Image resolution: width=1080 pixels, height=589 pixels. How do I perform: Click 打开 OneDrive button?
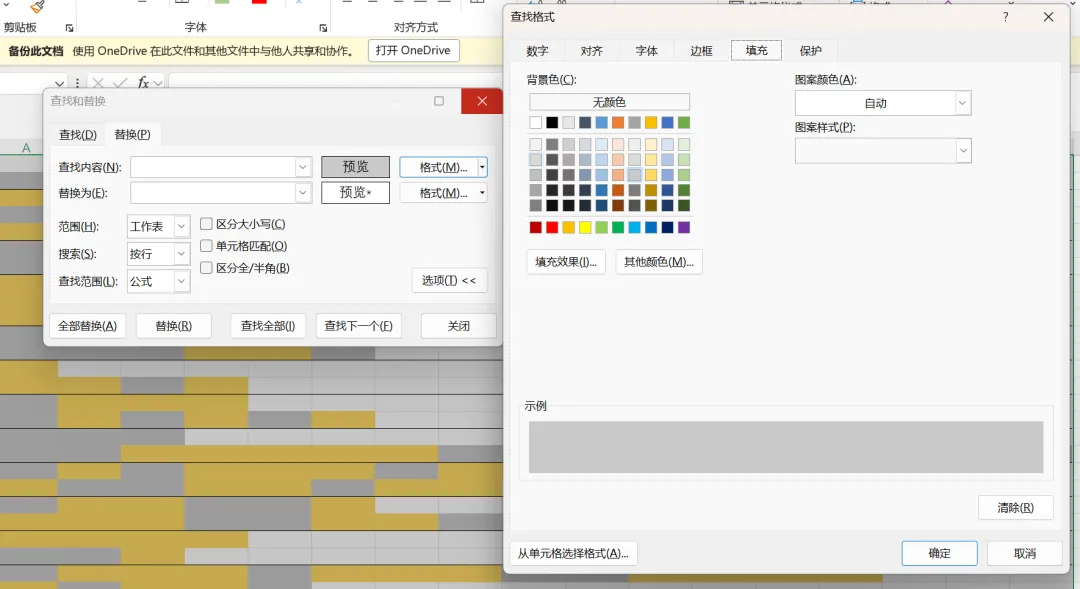(x=413, y=50)
